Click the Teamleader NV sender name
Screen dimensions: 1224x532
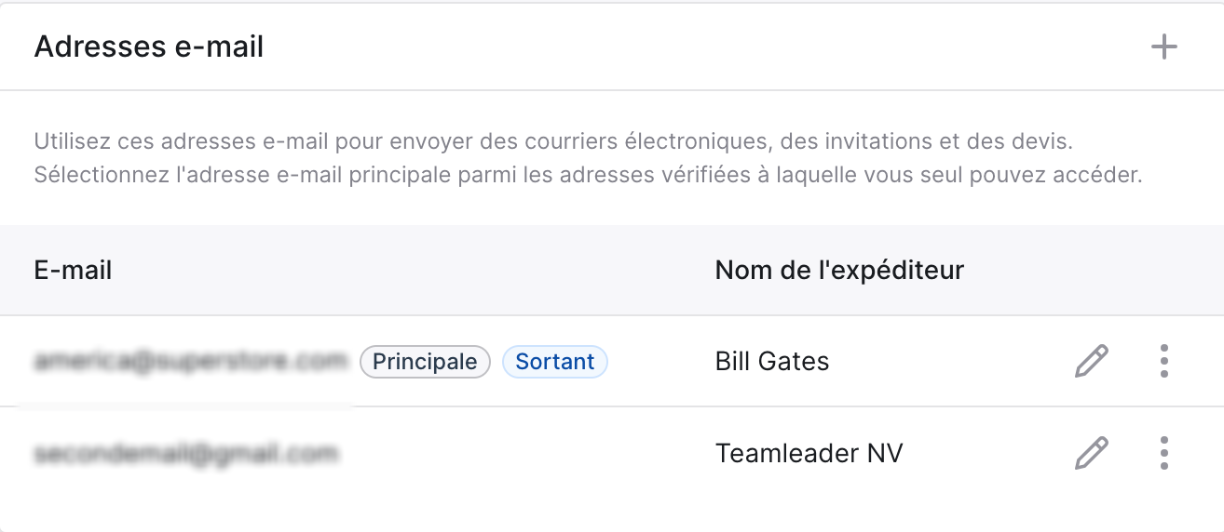coord(809,453)
